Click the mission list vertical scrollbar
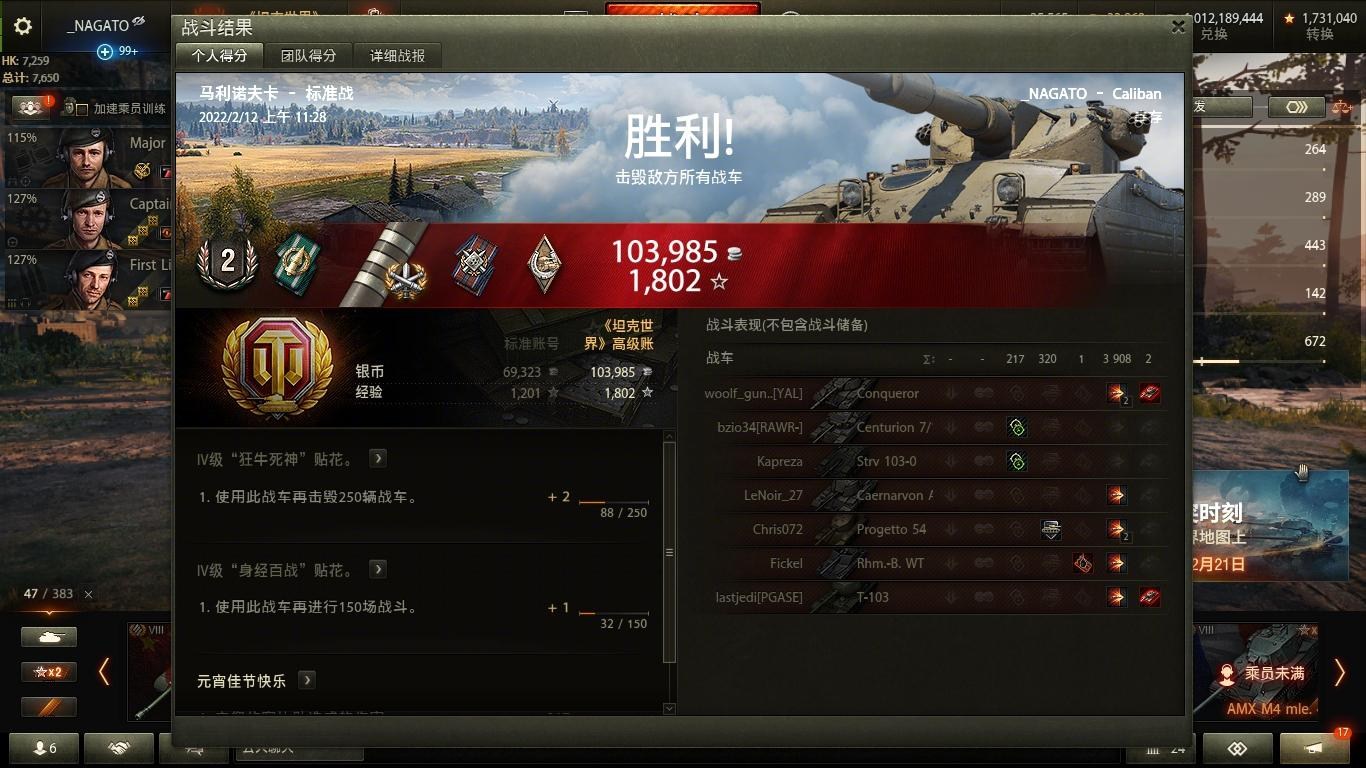The height and width of the screenshot is (768, 1366). click(669, 552)
